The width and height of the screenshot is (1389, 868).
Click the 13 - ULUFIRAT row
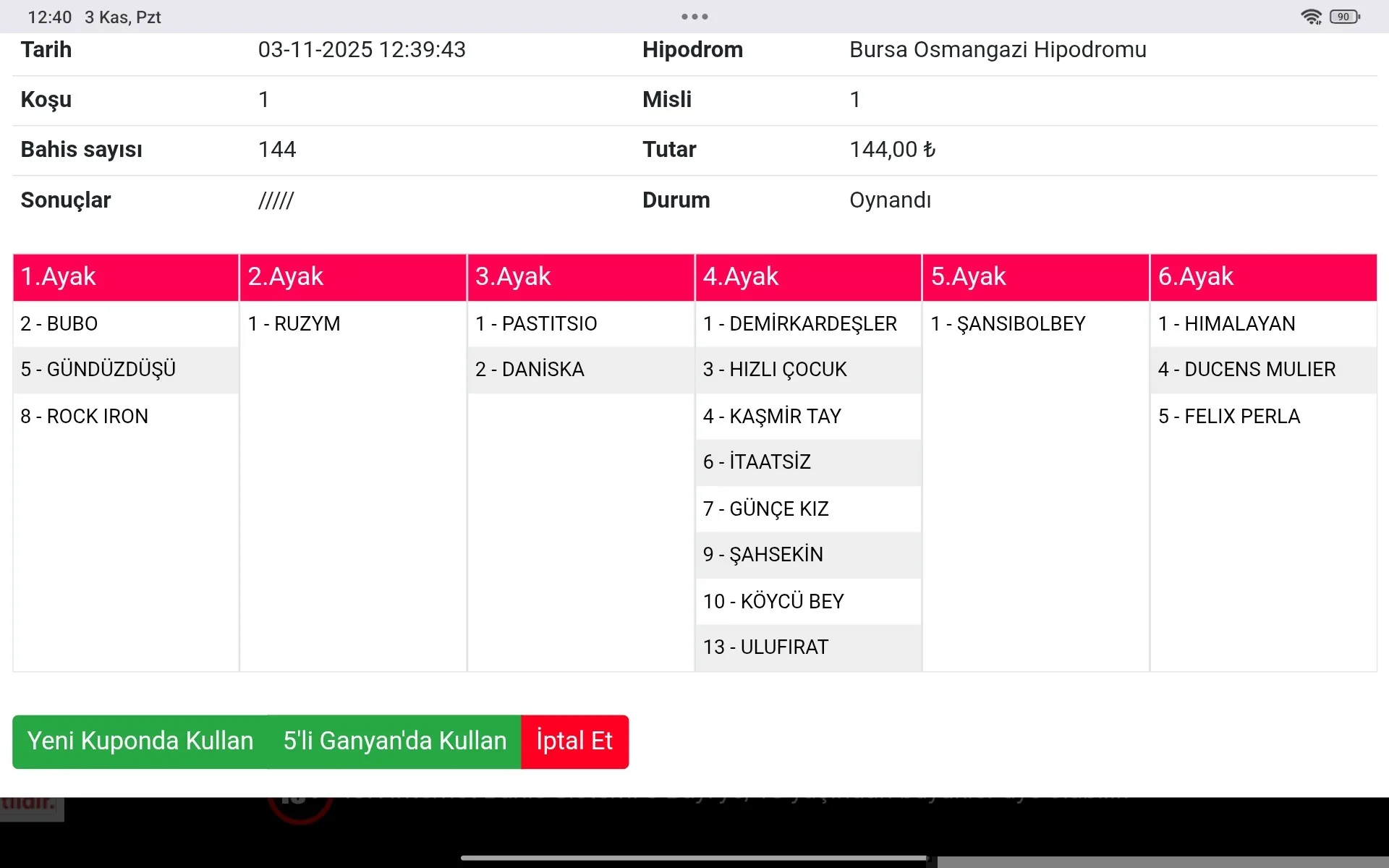[765, 647]
